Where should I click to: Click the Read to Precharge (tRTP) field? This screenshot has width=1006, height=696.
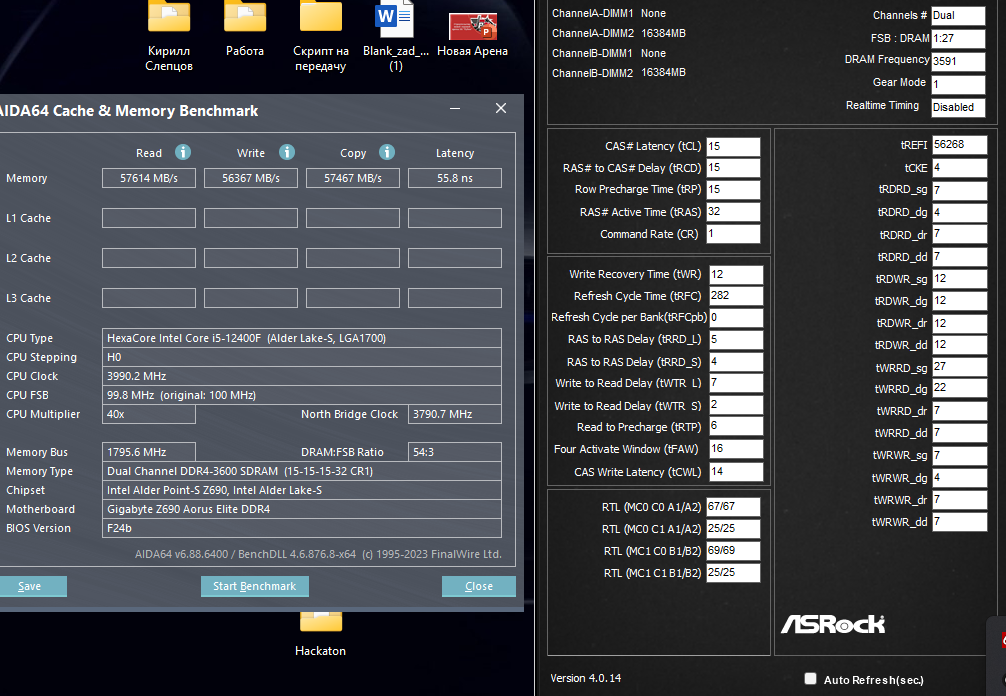(x=736, y=427)
